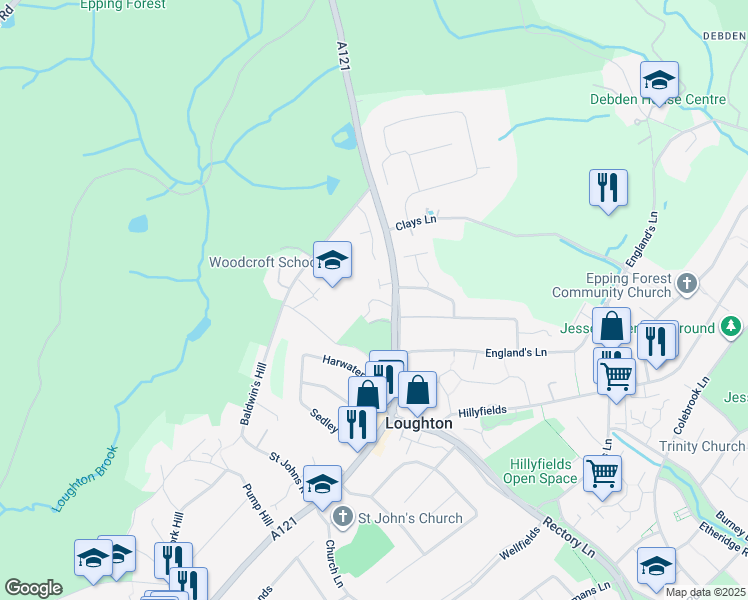Open the Jessel Green playground tree icon

pyautogui.click(x=731, y=327)
